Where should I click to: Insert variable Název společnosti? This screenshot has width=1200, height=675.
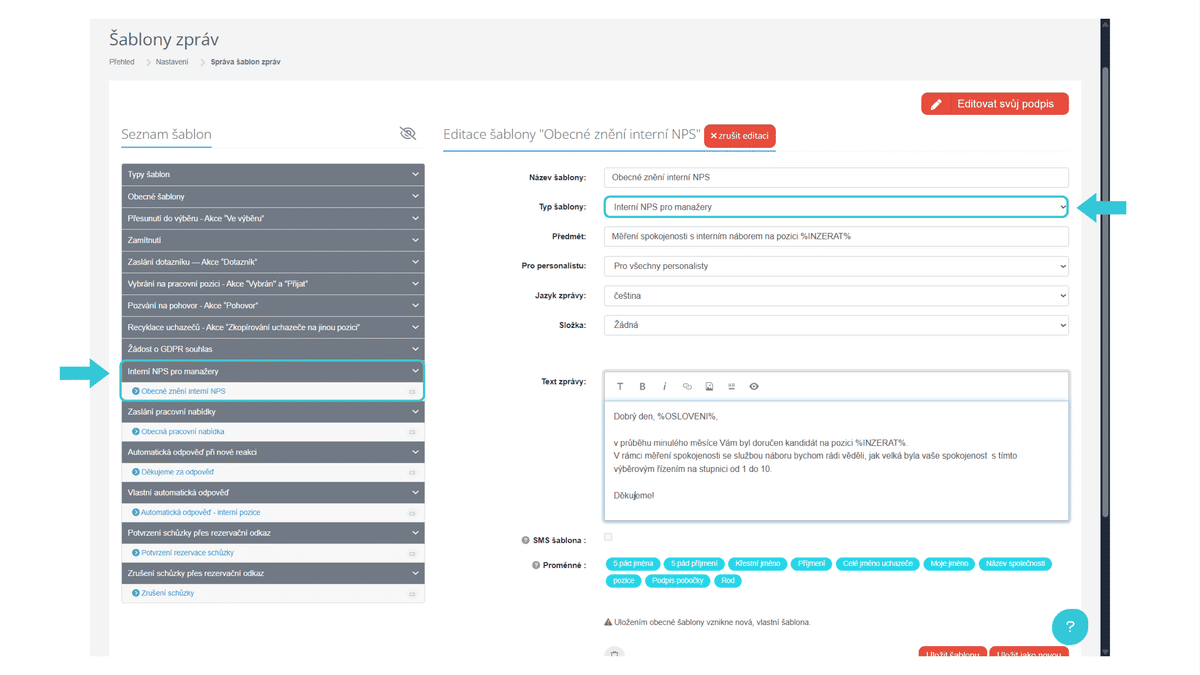1015,564
